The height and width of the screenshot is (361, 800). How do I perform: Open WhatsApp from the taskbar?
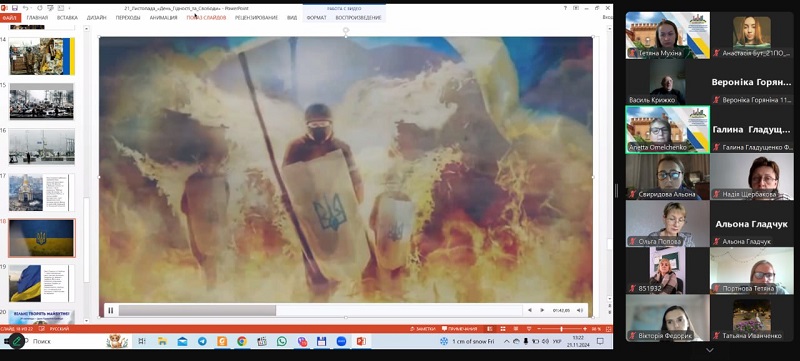pyautogui.click(x=282, y=341)
